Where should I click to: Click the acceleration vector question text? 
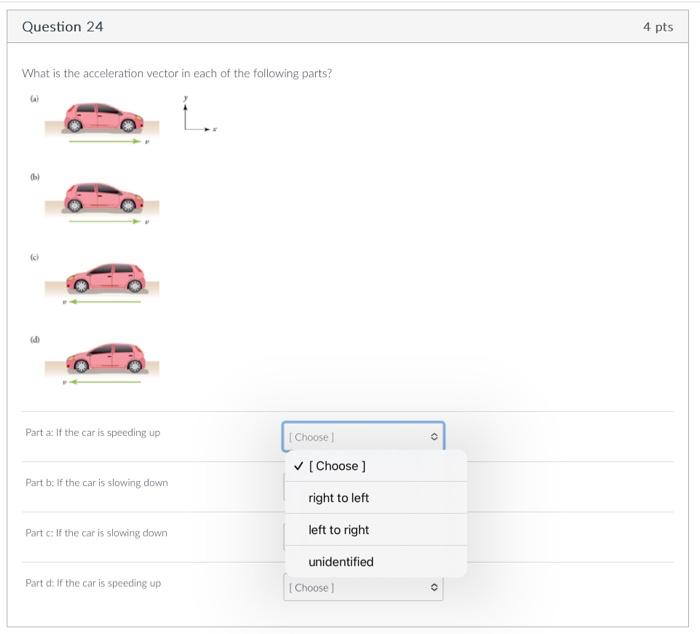point(177,73)
